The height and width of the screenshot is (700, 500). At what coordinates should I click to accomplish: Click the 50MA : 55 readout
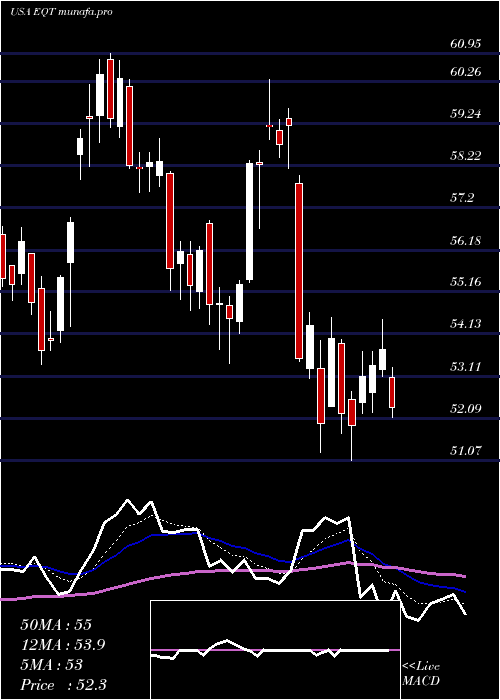coord(56,625)
